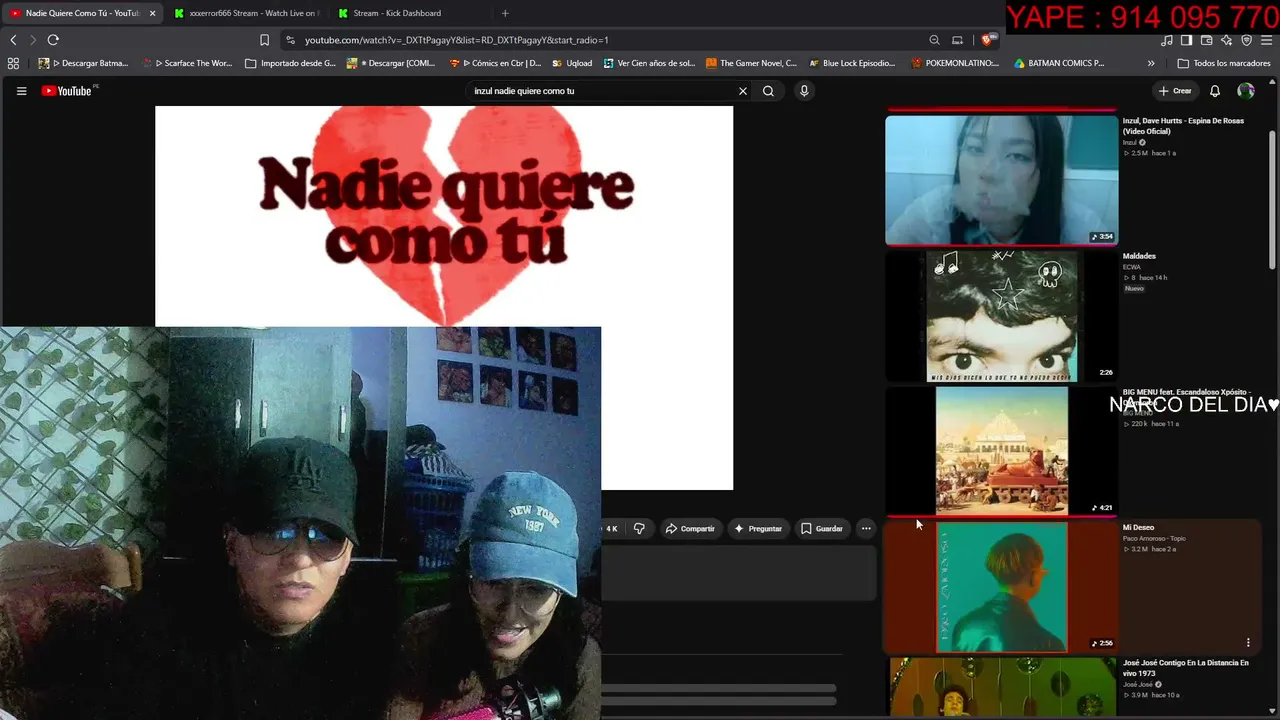Image resolution: width=1280 pixels, height=720 pixels.
Task: Run the YouTube search with magnifier button
Action: click(x=768, y=91)
